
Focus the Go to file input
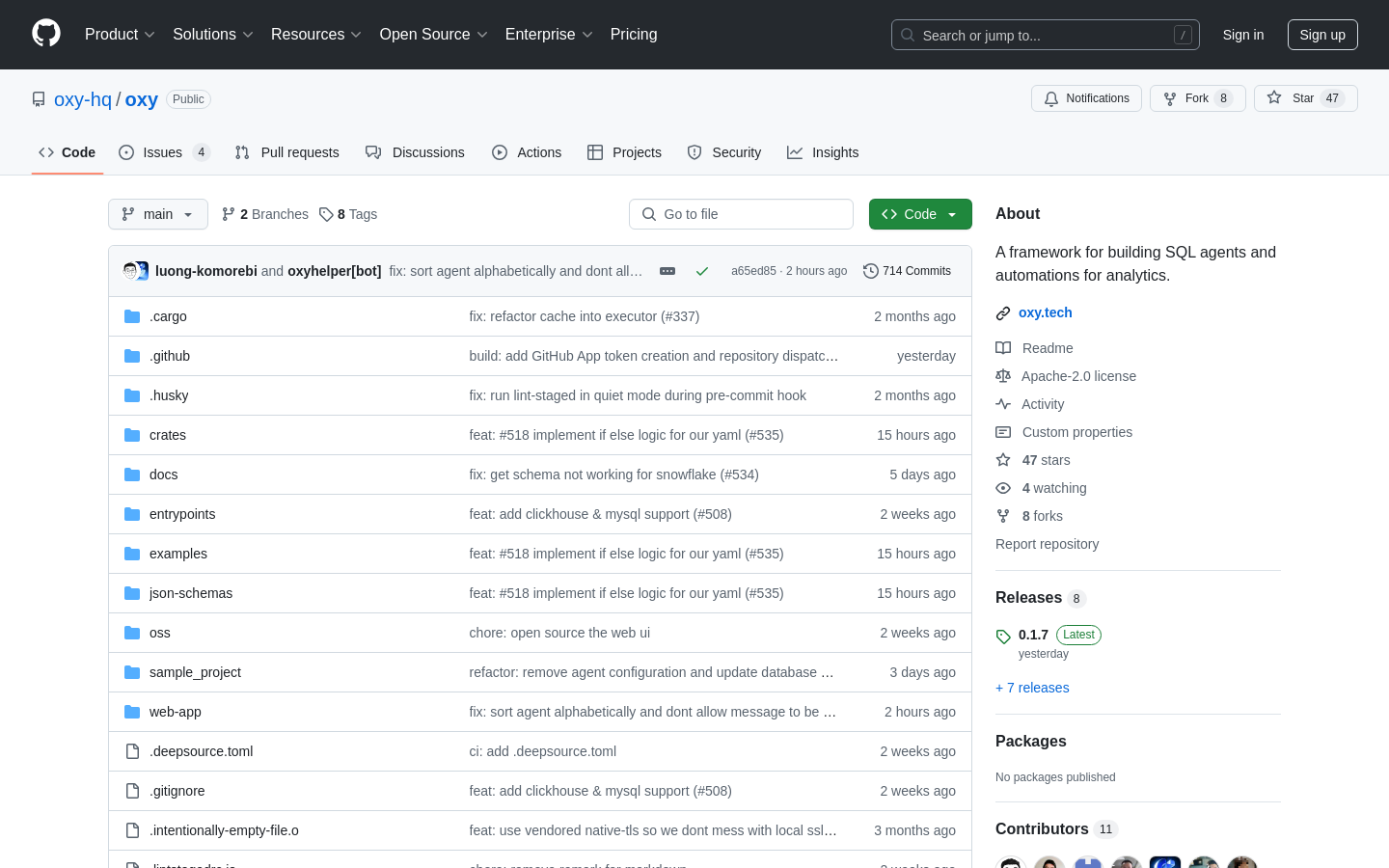coord(741,214)
